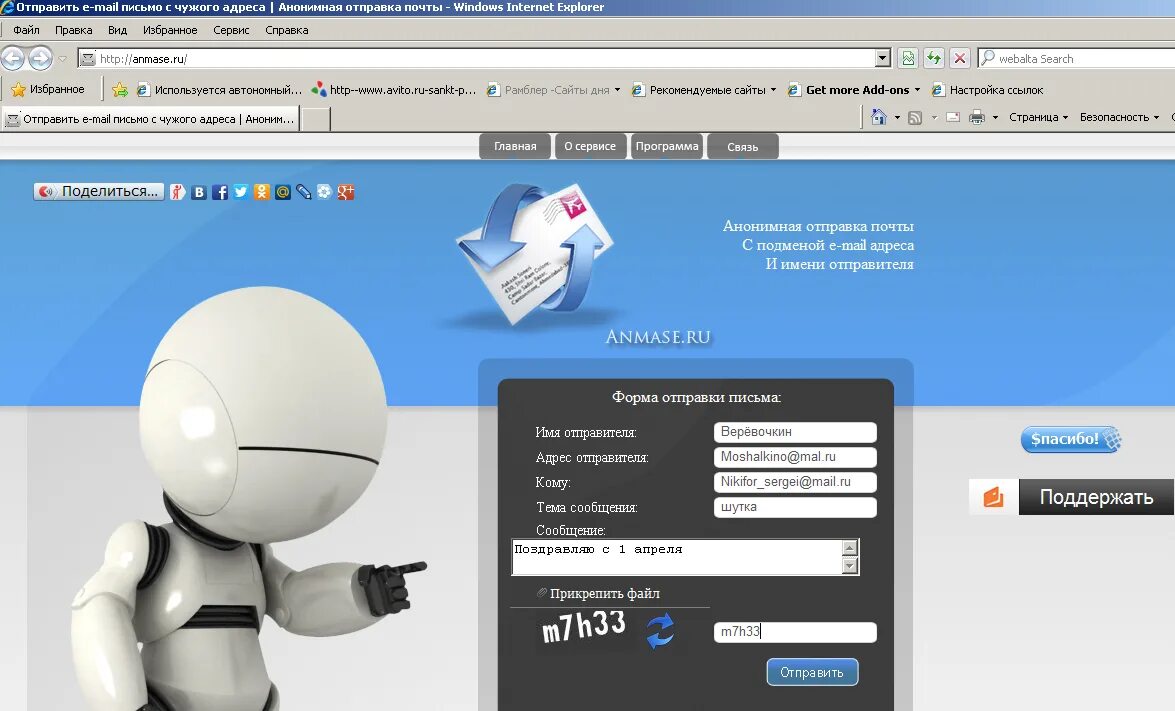Image resolution: width=1175 pixels, height=711 pixels.
Task: Open the Избранное menu in menu bar
Action: point(170,30)
